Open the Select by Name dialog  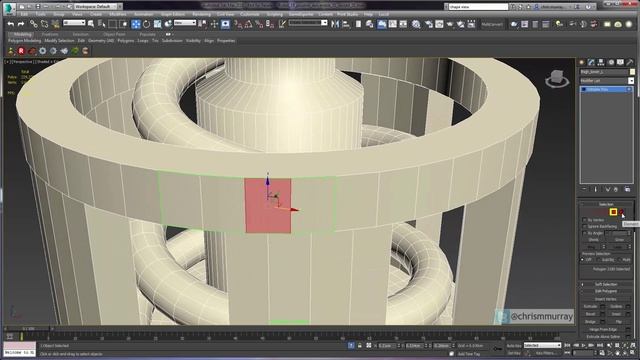tap(102, 24)
